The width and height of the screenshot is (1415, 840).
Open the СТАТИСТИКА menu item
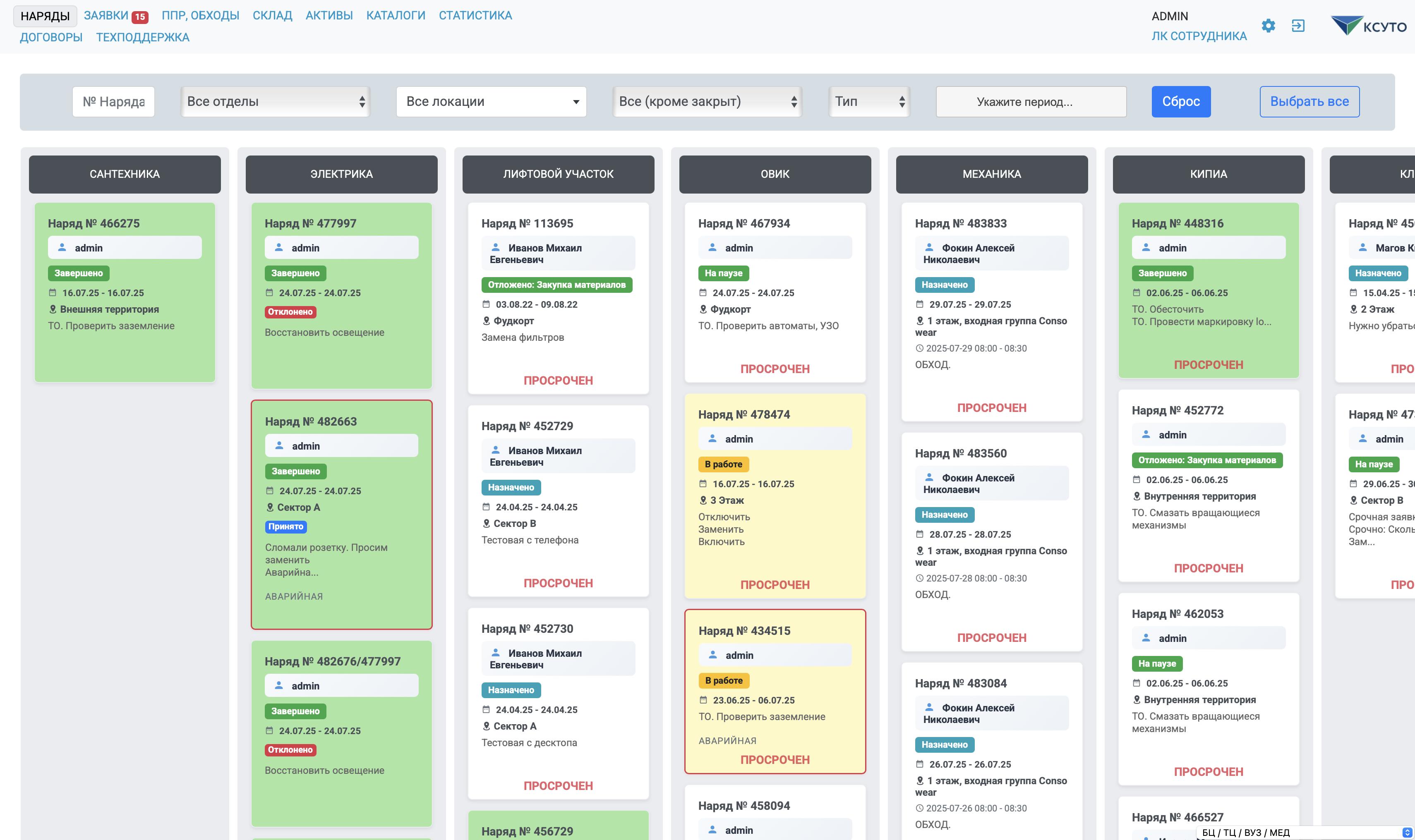click(475, 15)
